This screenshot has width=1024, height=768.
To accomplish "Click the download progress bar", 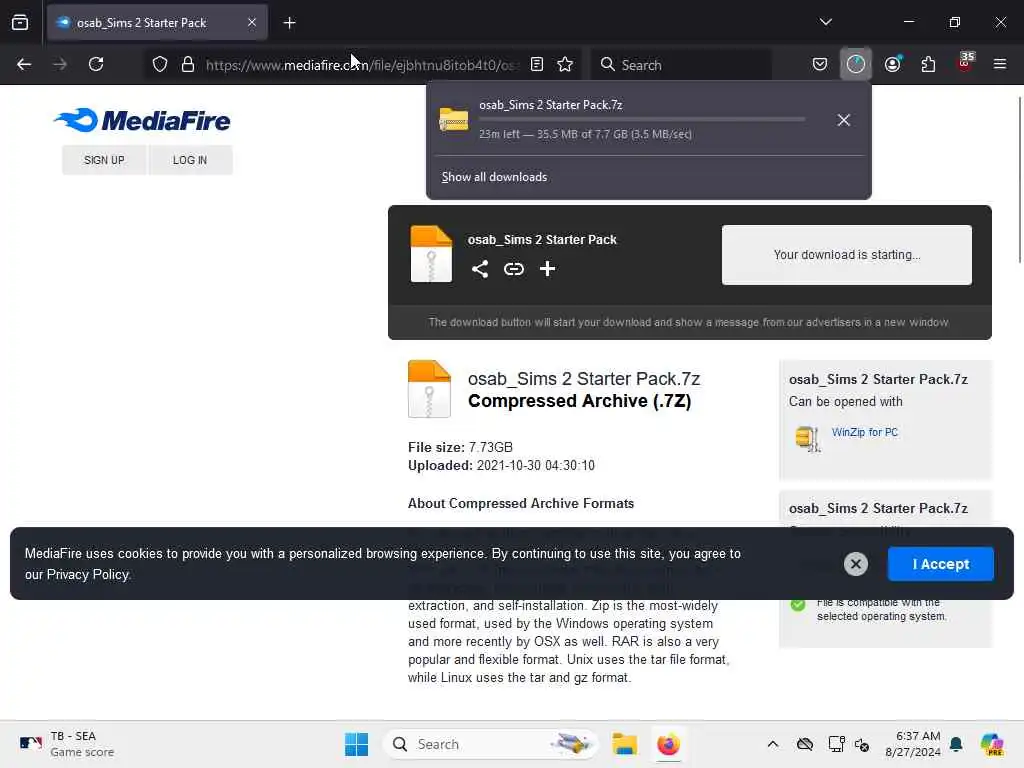I will 641,119.
